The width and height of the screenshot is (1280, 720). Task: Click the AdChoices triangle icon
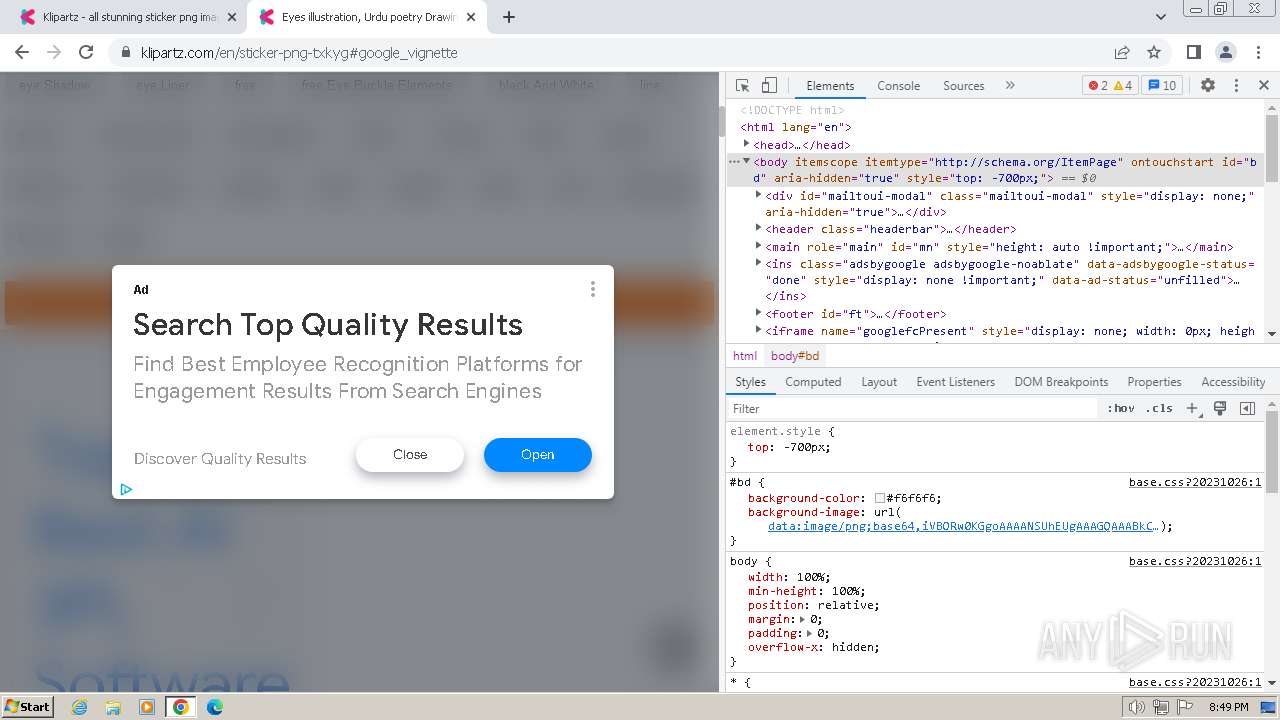coord(126,489)
